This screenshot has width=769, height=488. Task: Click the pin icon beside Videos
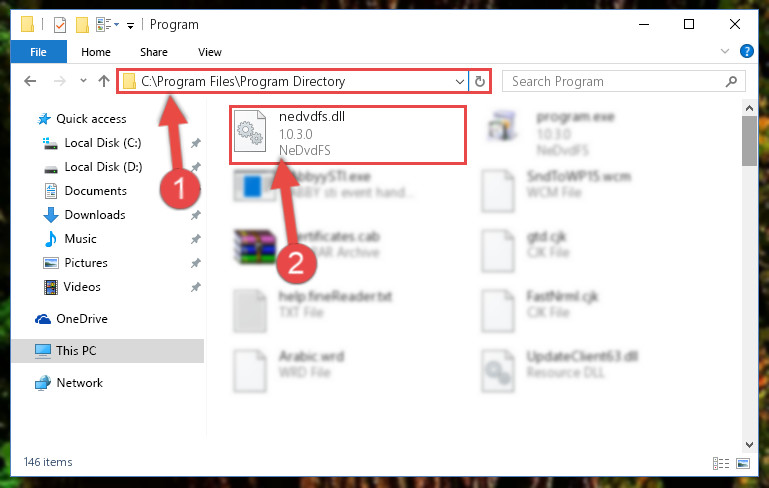196,287
